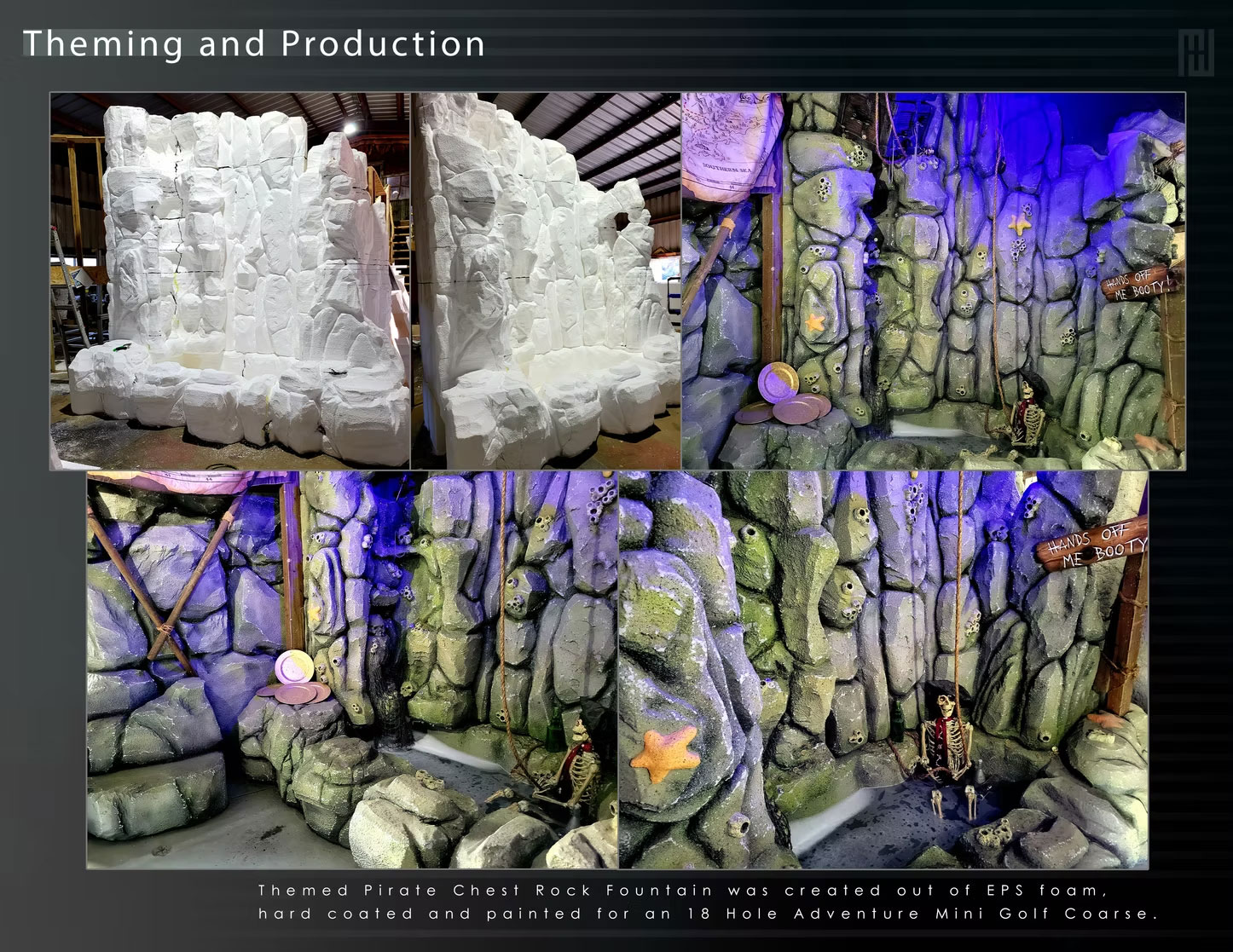Click the caption line mentioning 18 Hole Adventure
This screenshot has height=952, width=1233.
pos(708,914)
